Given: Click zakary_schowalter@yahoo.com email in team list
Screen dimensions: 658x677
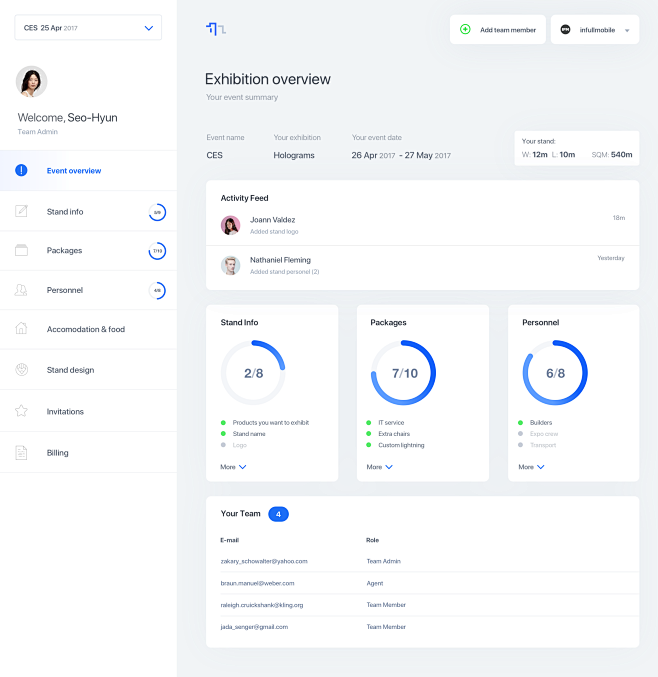Looking at the screenshot, I should click(264, 561).
